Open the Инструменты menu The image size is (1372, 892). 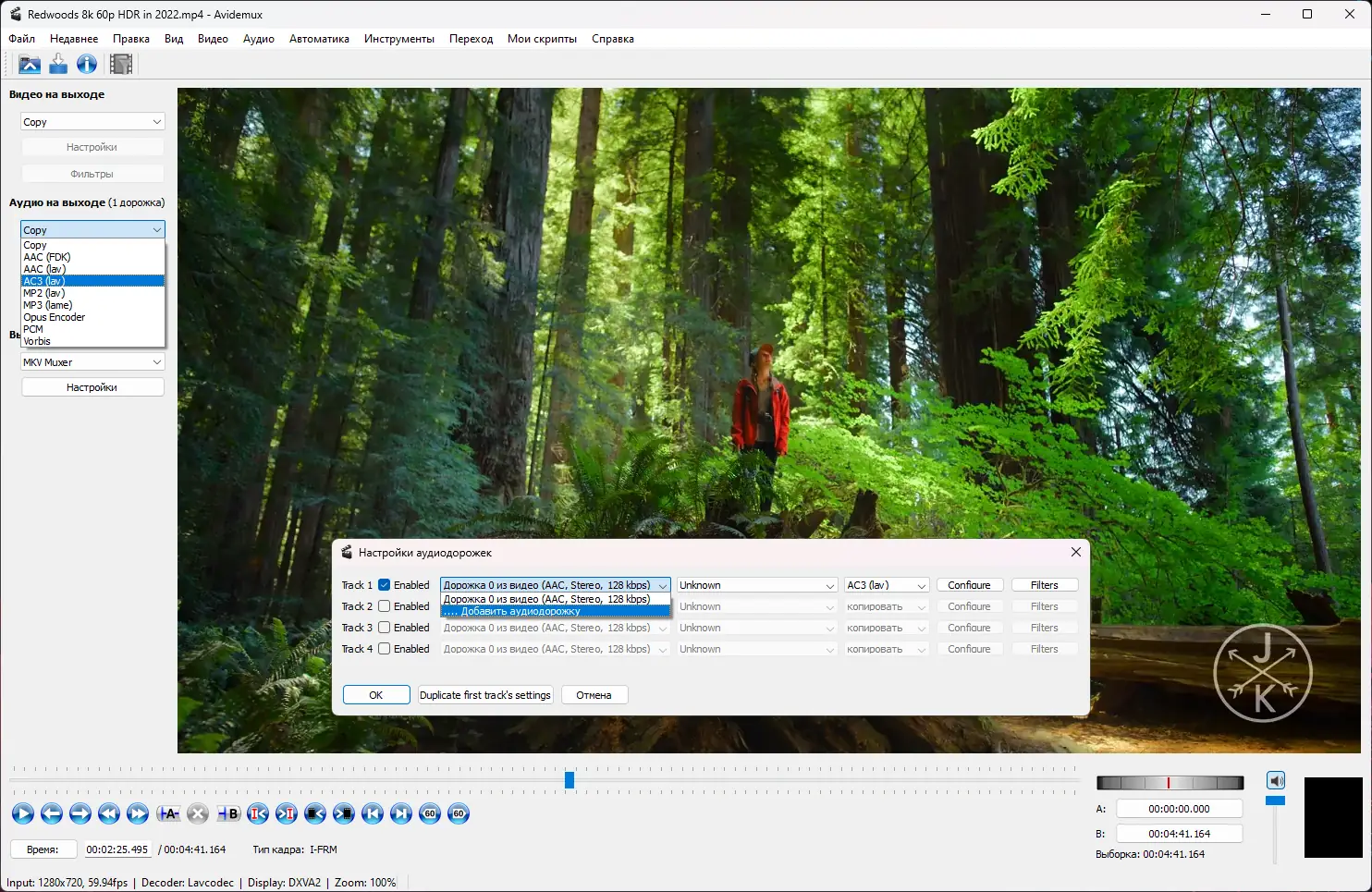click(398, 39)
